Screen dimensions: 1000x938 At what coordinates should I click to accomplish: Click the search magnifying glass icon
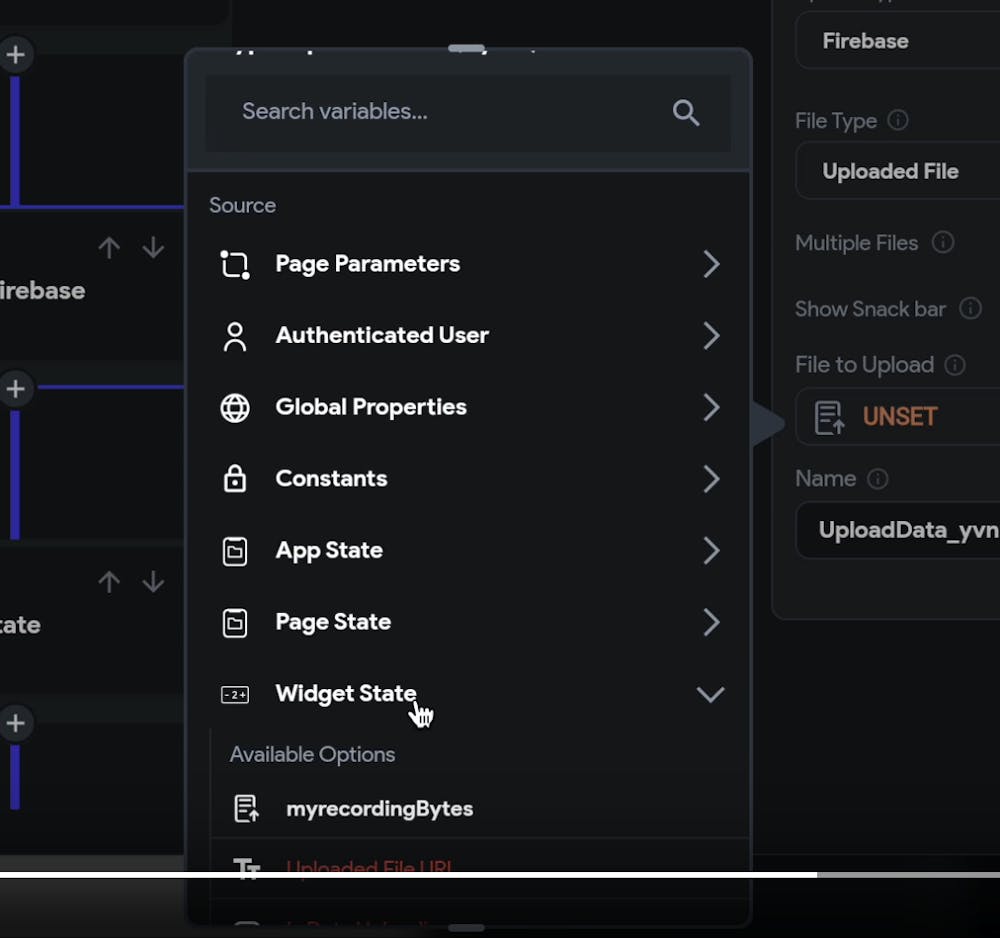click(x=687, y=112)
